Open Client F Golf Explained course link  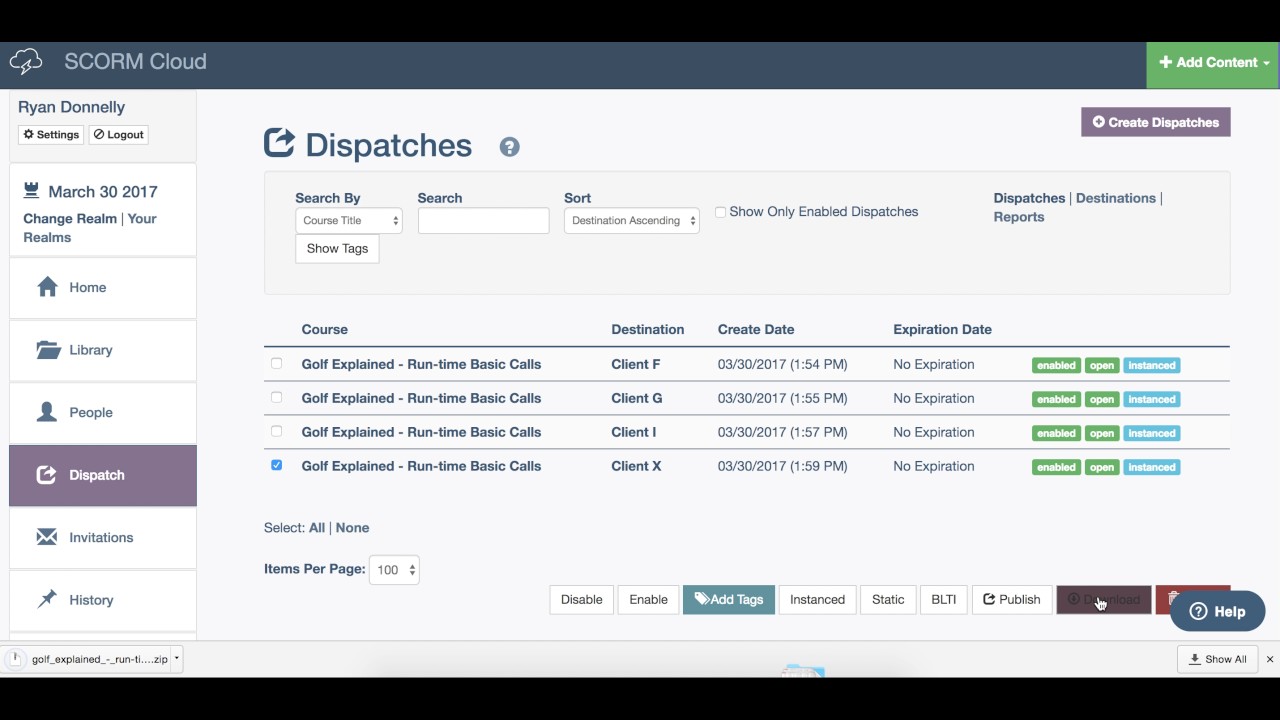pyautogui.click(x=421, y=364)
